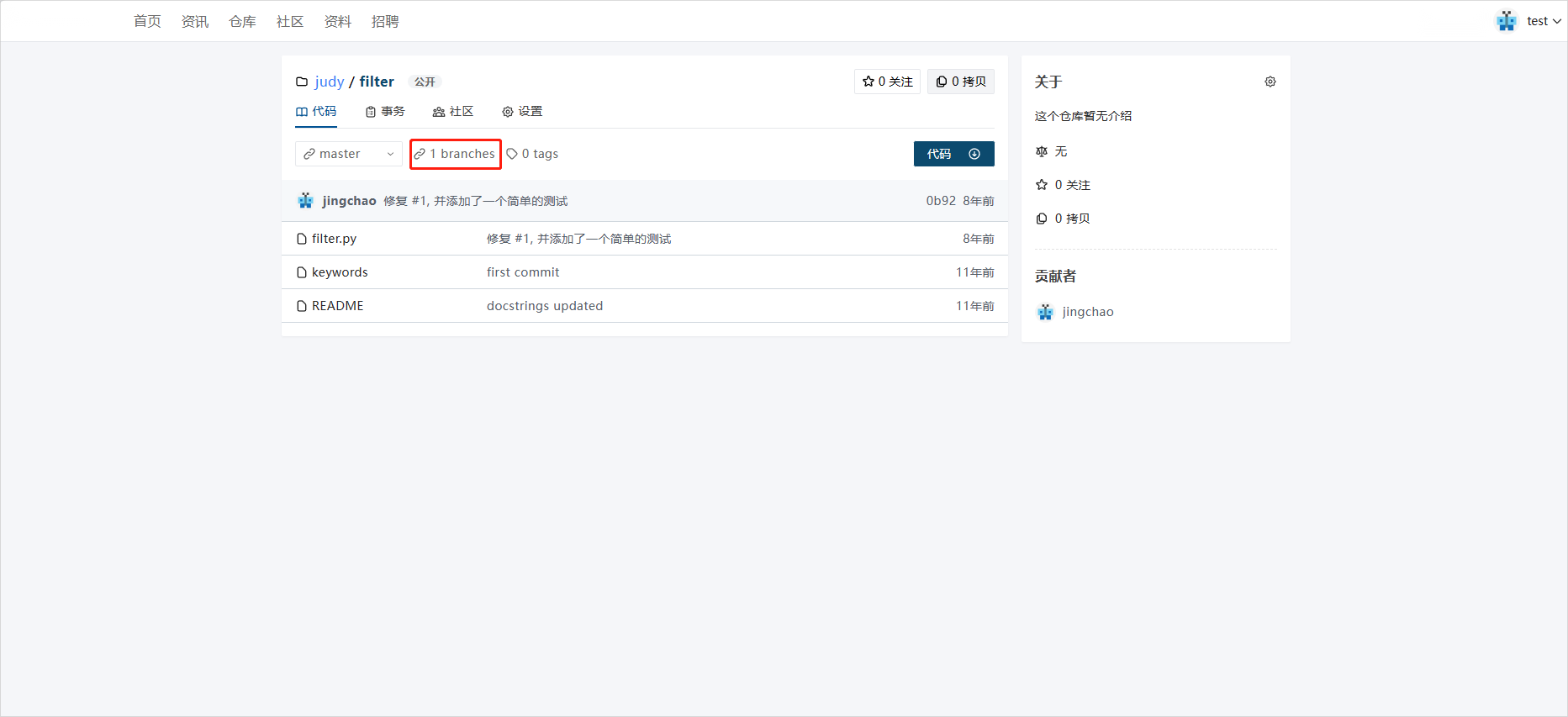Open the 事务 tab
The width and height of the screenshot is (1568, 717).
point(385,112)
